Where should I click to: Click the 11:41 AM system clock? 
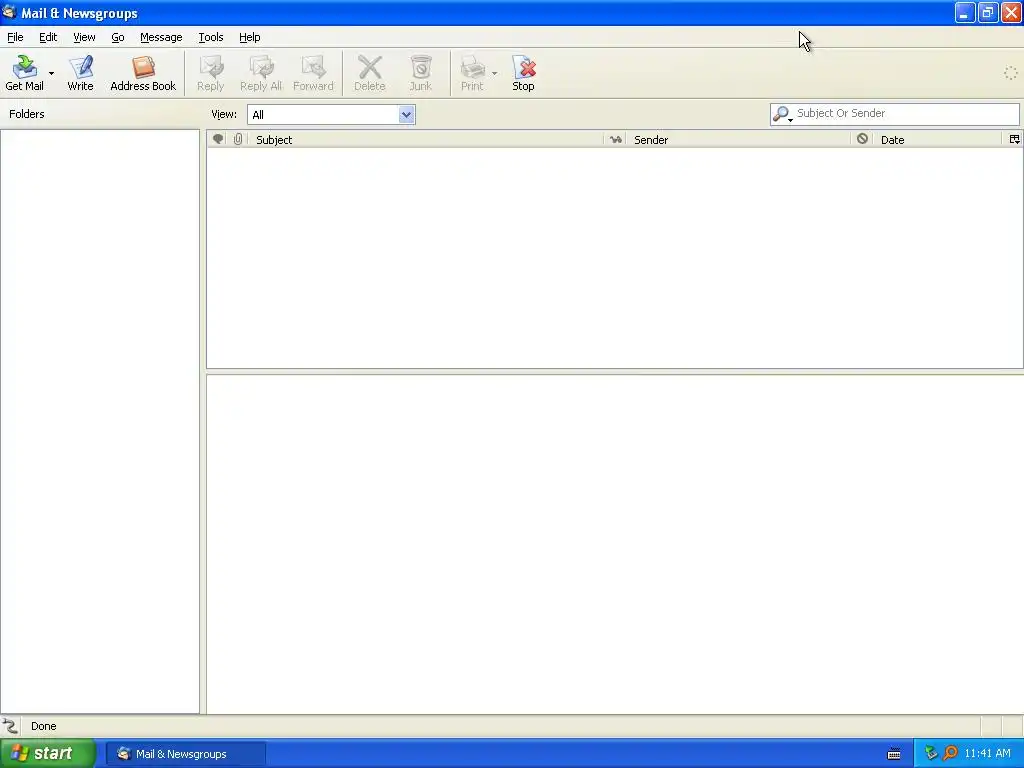tap(987, 754)
